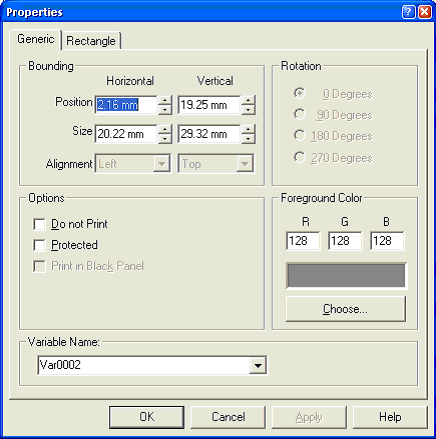Screen dimensions: 436x439
Task: Confirm with the OK button
Action: point(147,417)
